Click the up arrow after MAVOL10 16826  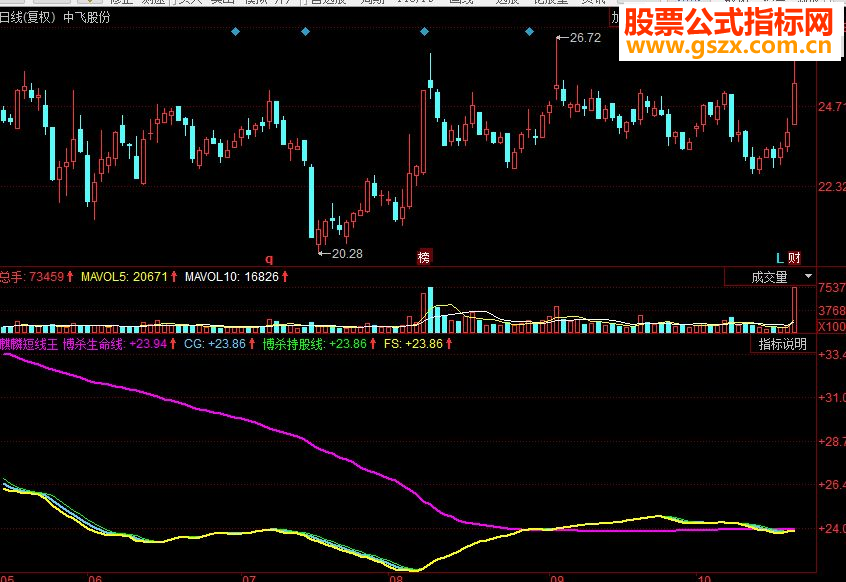pos(283,273)
